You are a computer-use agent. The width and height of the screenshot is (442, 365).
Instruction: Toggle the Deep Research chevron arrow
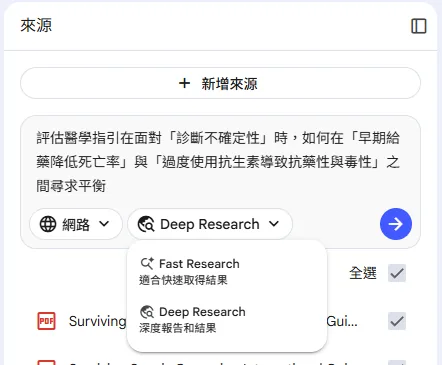(x=274, y=224)
